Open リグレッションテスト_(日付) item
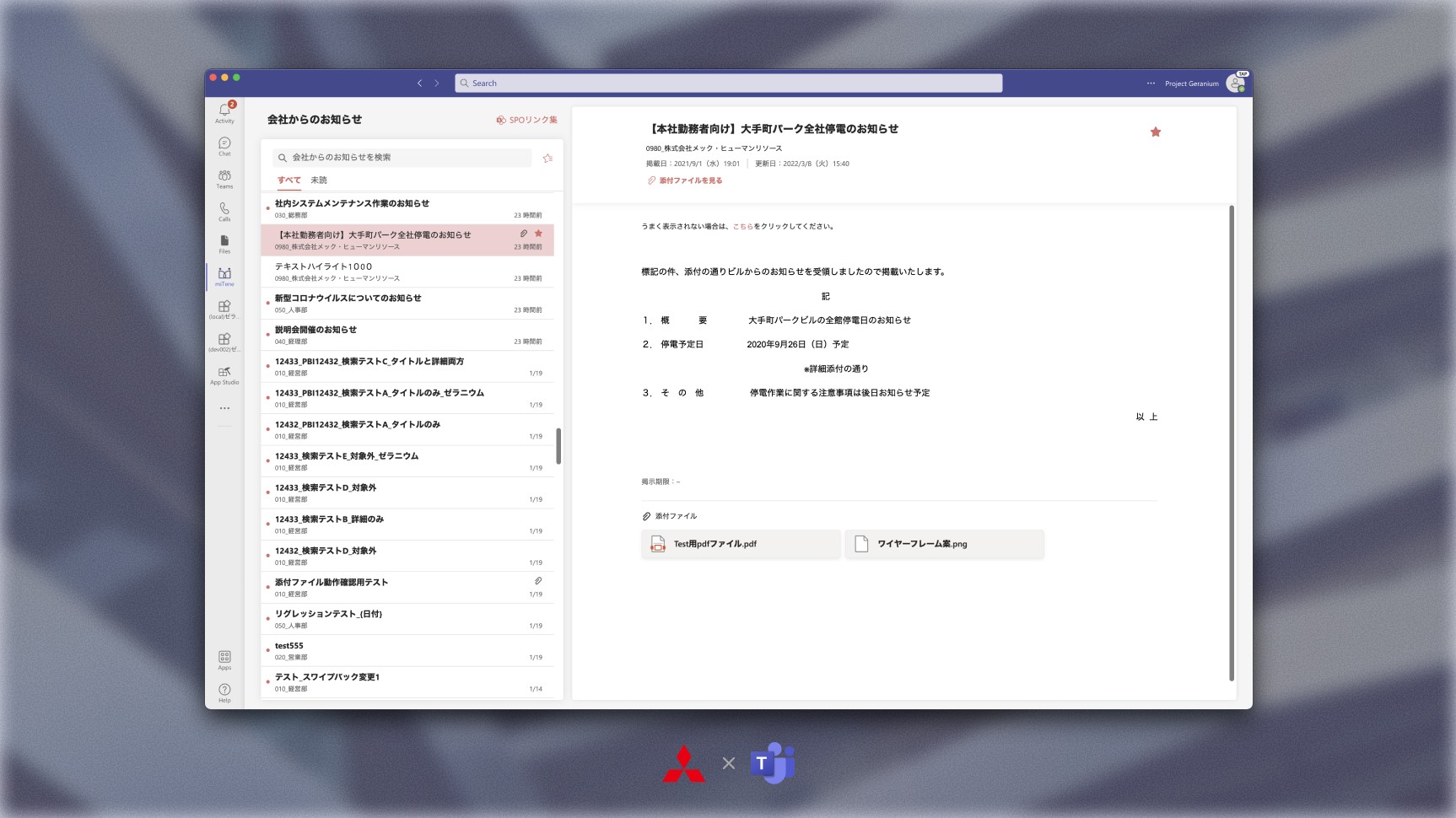1456x818 pixels. (x=407, y=619)
